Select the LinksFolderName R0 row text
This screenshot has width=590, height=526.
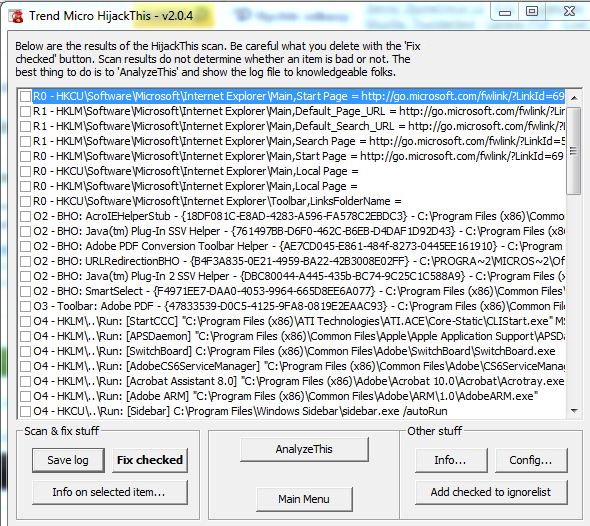click(x=217, y=201)
